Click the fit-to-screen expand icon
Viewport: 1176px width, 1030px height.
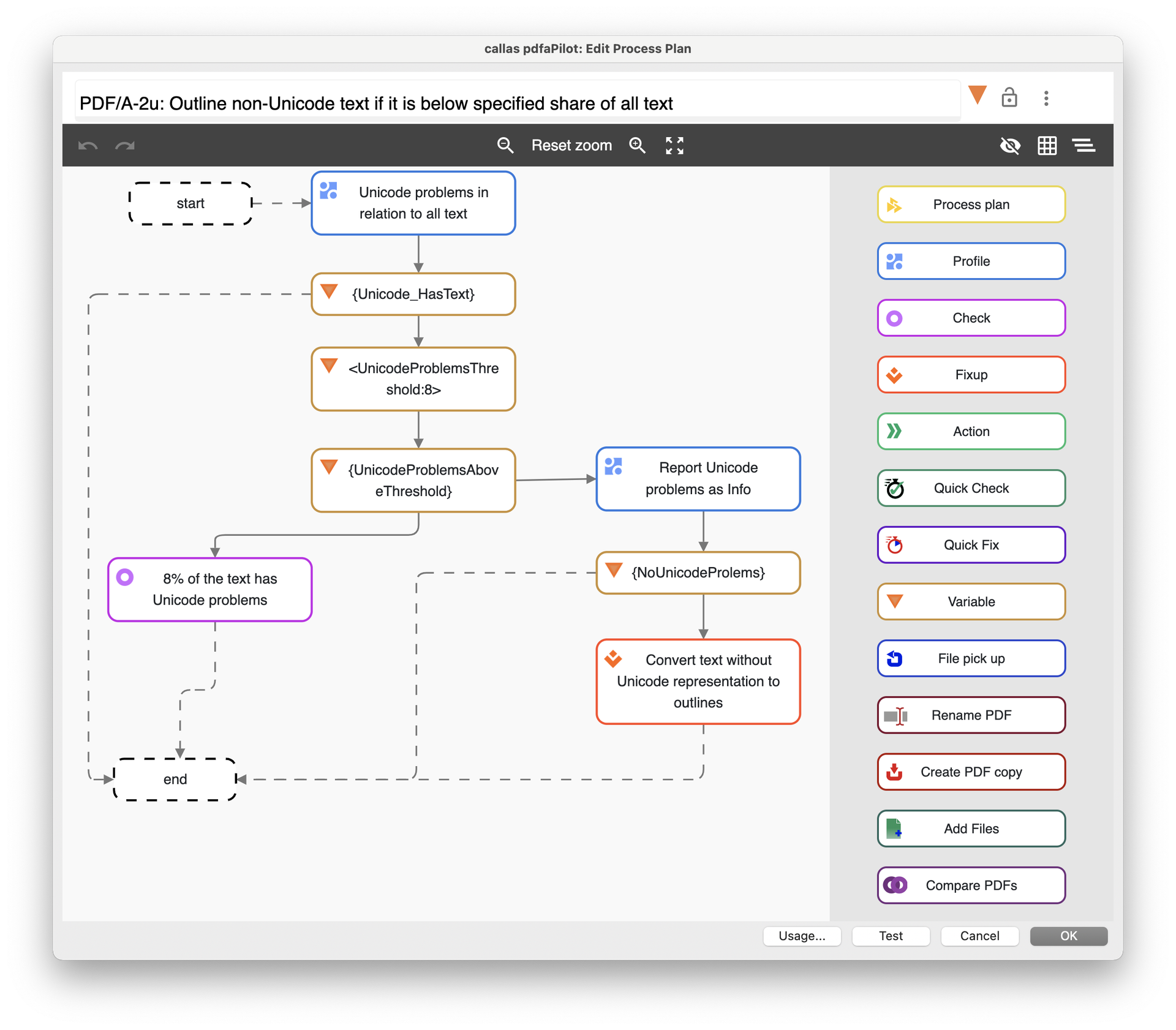point(674,146)
